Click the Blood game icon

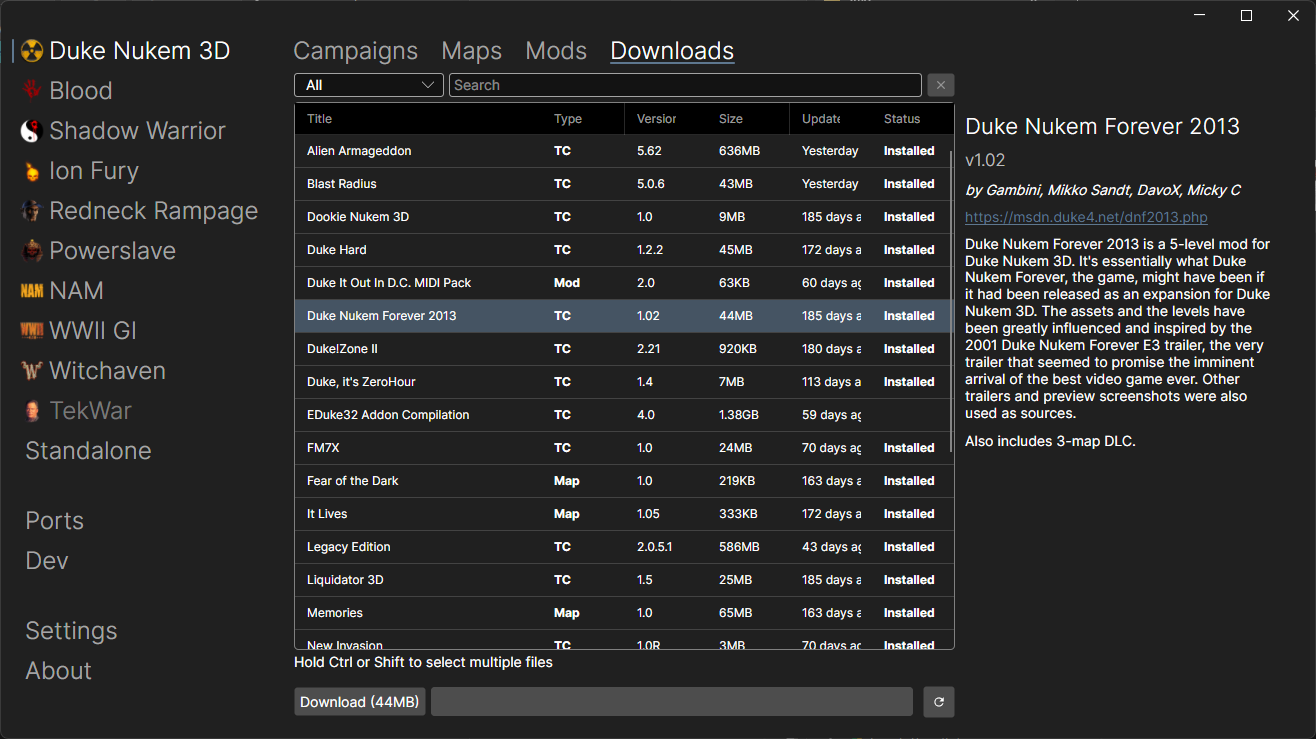click(x=32, y=91)
